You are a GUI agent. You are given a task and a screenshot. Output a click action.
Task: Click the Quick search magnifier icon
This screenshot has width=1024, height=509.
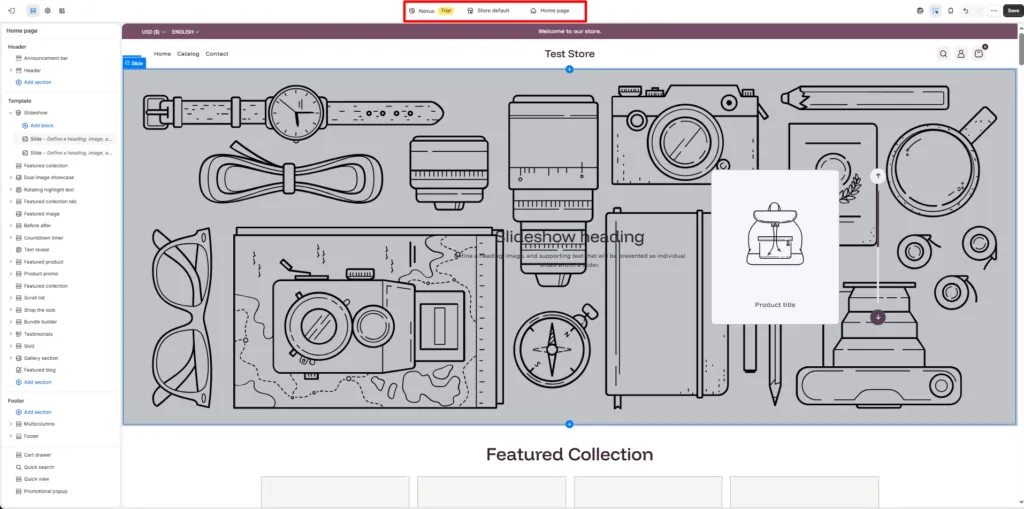coord(19,467)
